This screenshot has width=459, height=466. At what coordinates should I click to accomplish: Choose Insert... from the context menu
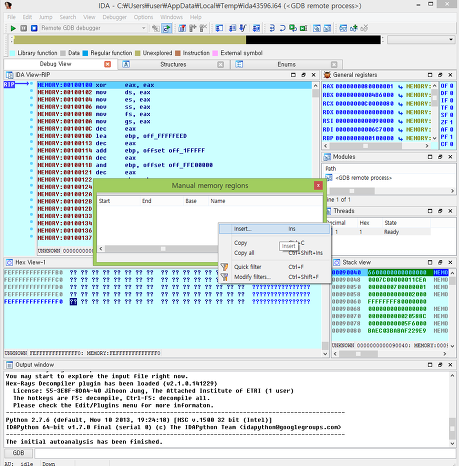pos(274,229)
